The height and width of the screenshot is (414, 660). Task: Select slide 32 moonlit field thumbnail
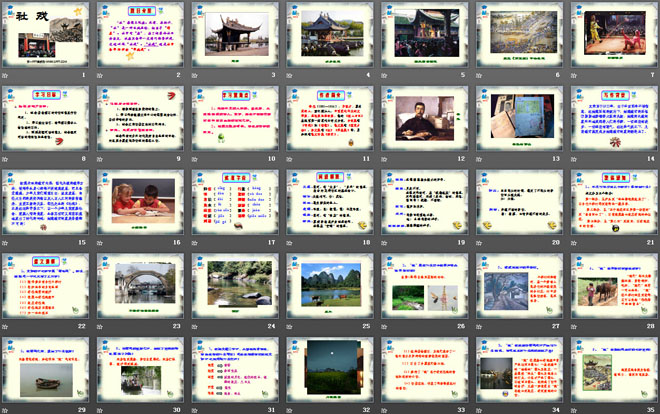330,370
